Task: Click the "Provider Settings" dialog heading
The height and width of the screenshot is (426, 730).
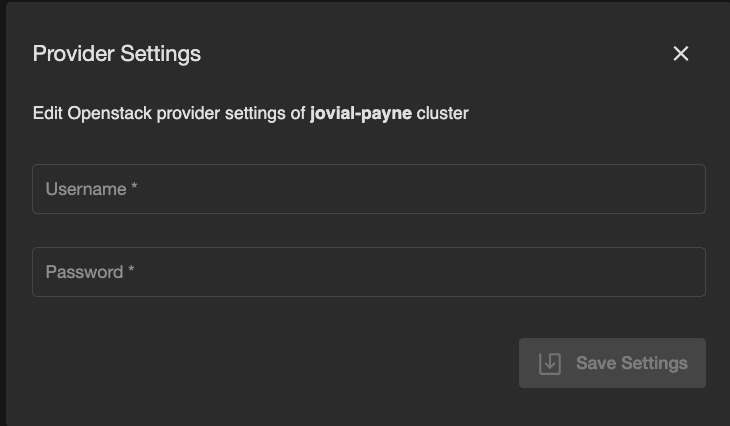Action: (117, 54)
